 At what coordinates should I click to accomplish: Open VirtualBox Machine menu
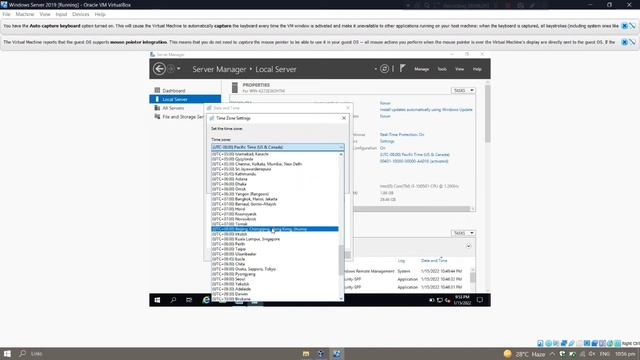(x=25, y=14)
